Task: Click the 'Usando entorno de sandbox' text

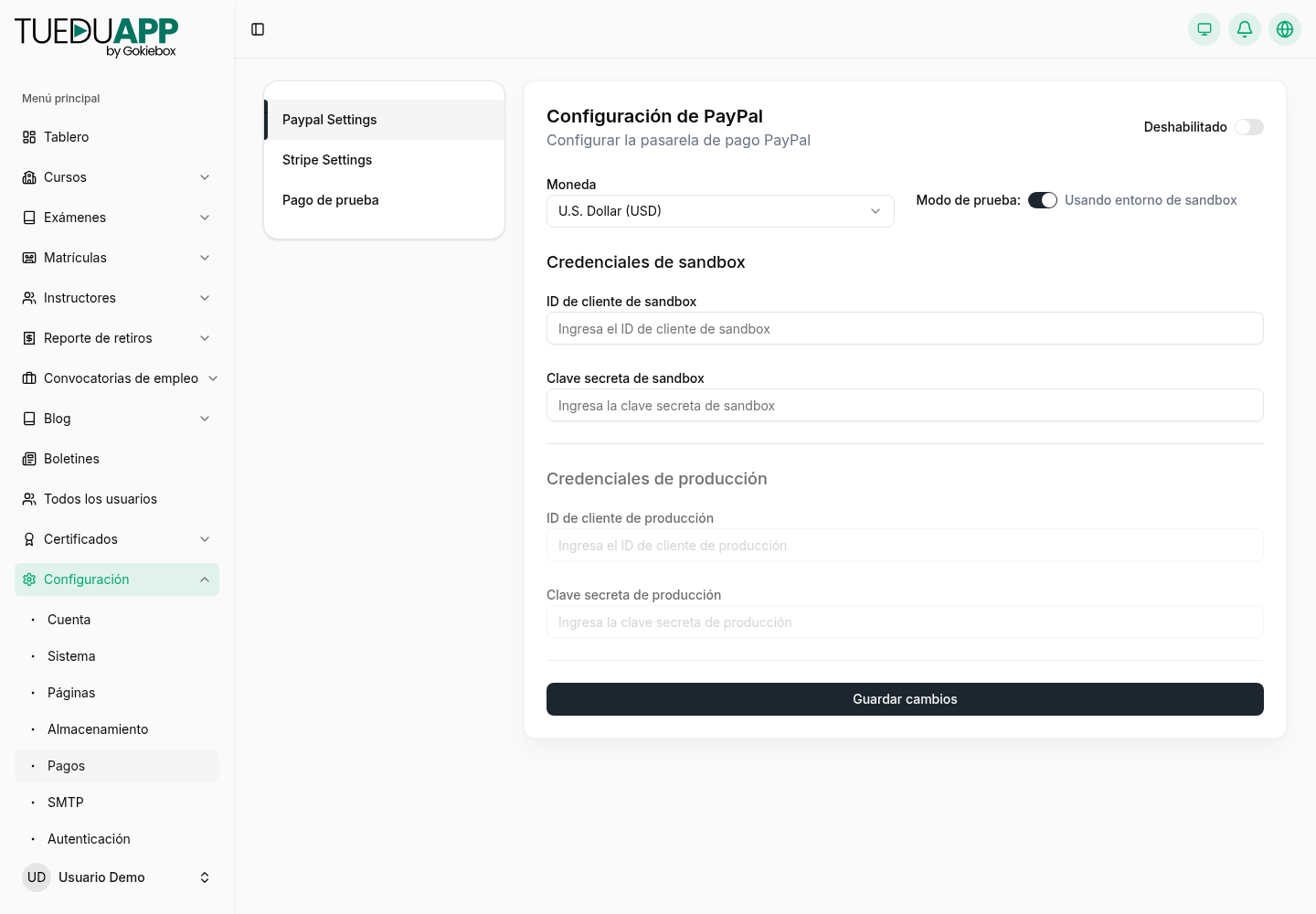Action: 1151,200
